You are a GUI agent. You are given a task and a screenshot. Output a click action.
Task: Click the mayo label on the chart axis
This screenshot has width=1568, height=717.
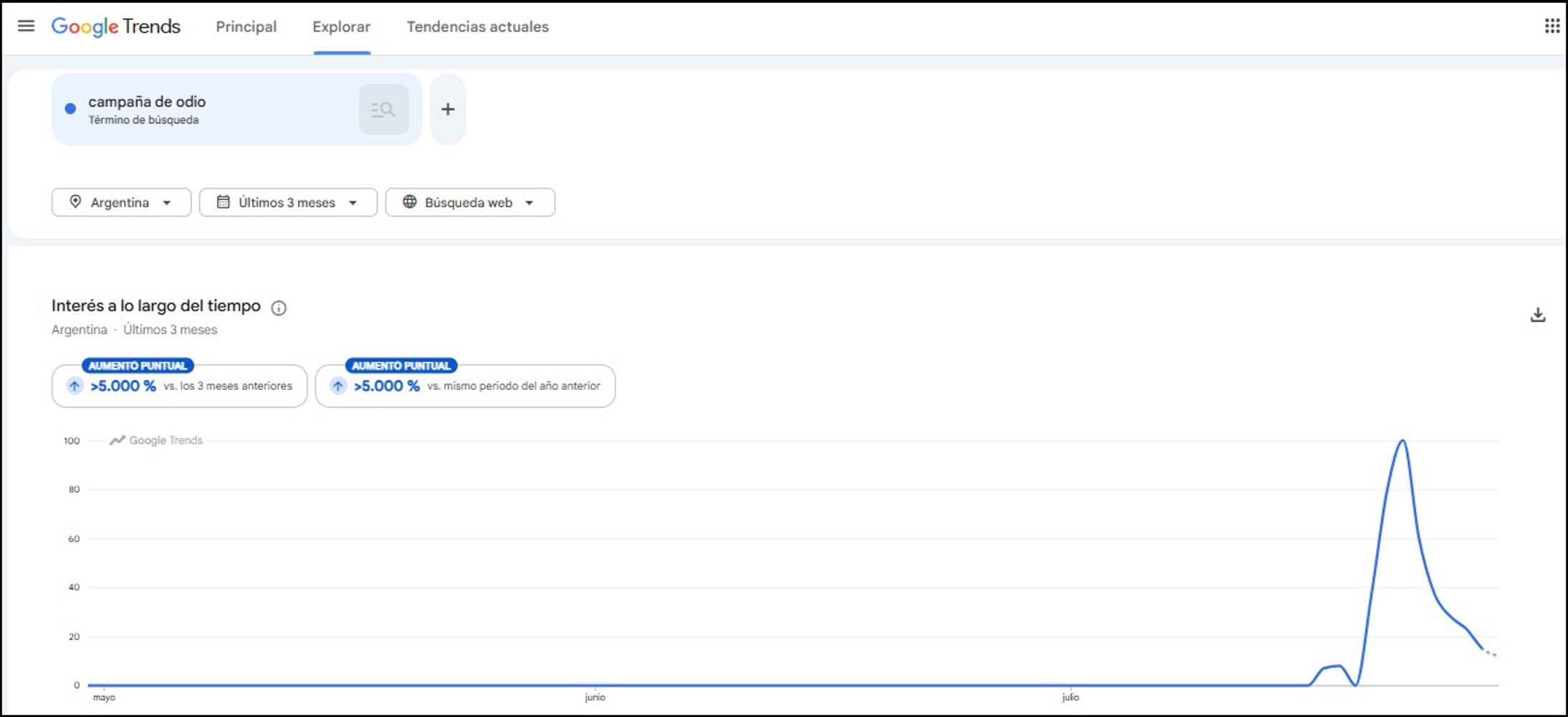click(104, 697)
